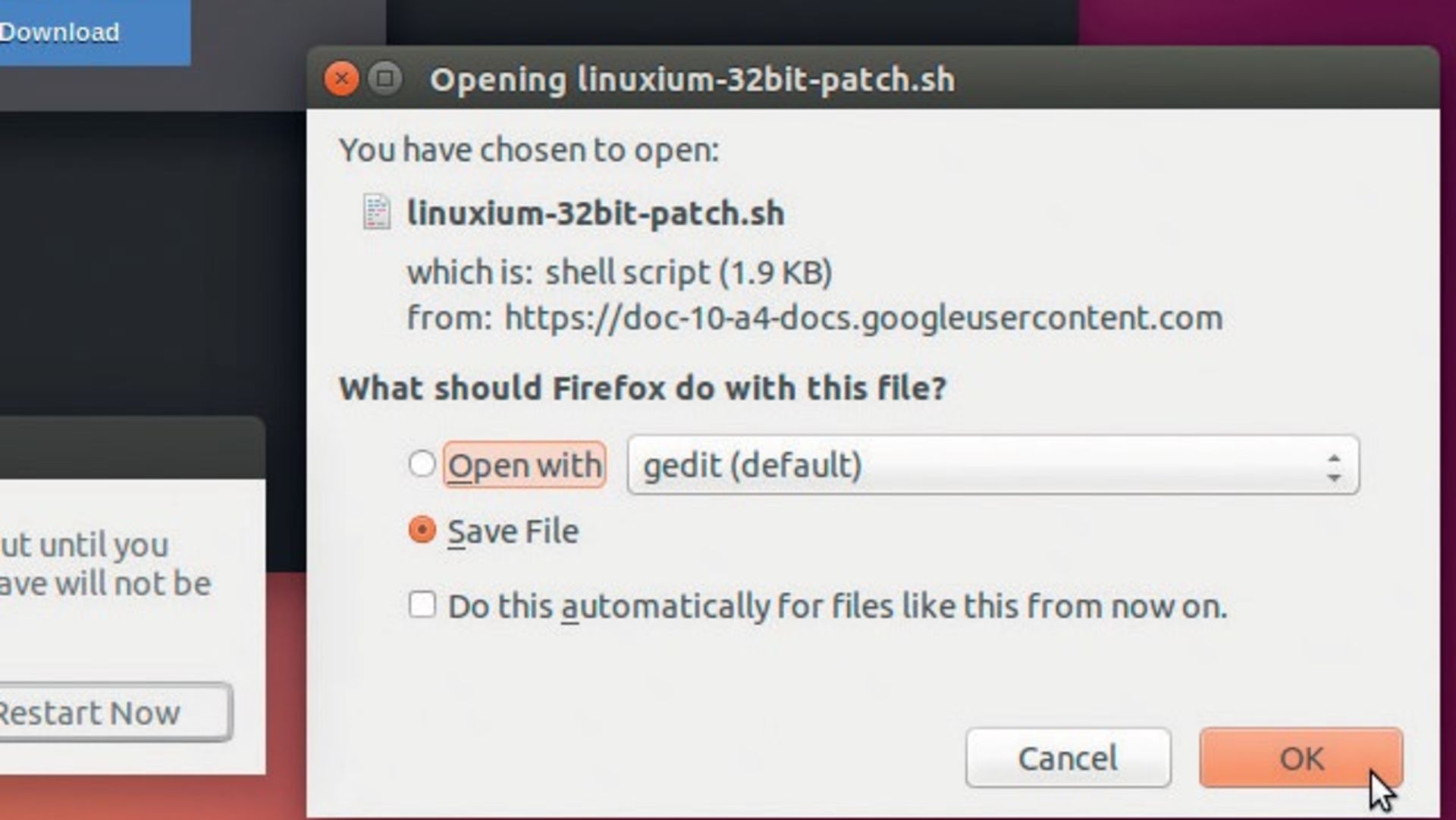1456x820 pixels.
Task: Click 'What should Firefox do' heading
Action: 643,388
